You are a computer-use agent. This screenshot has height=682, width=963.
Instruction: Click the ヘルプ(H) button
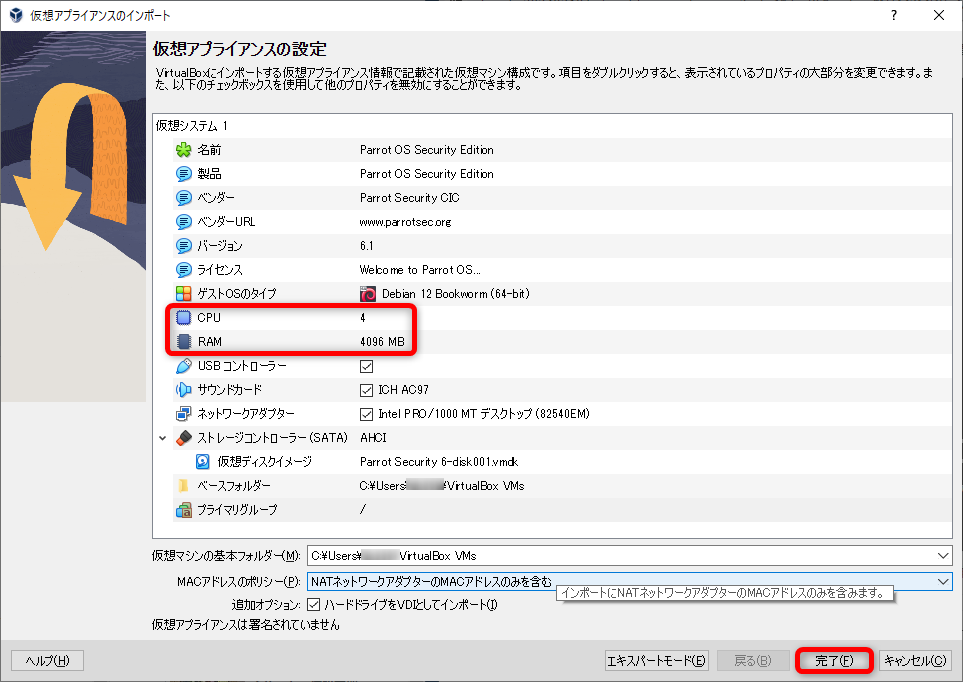(47, 660)
